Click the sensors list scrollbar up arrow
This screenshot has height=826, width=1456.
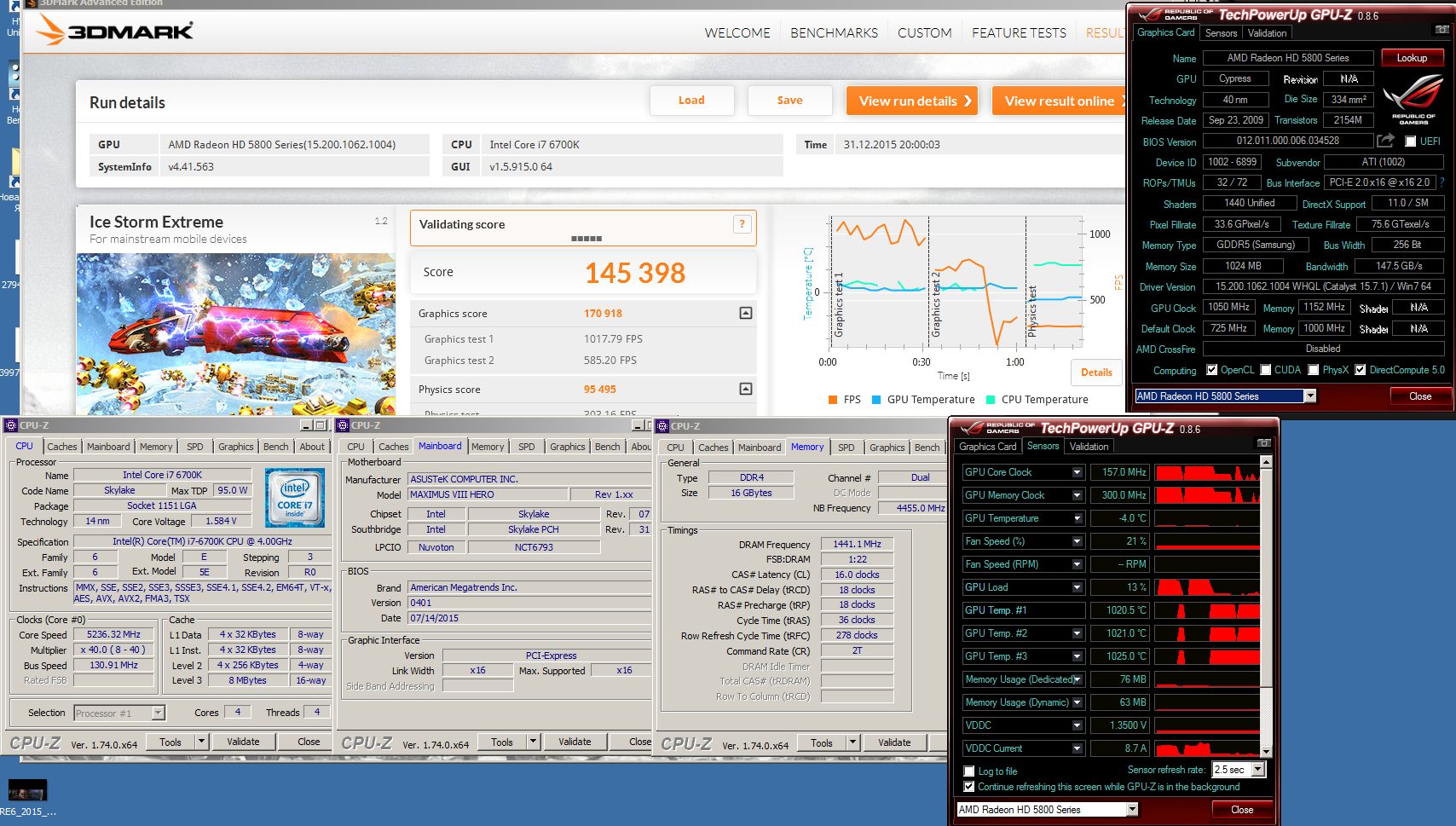coord(1266,461)
